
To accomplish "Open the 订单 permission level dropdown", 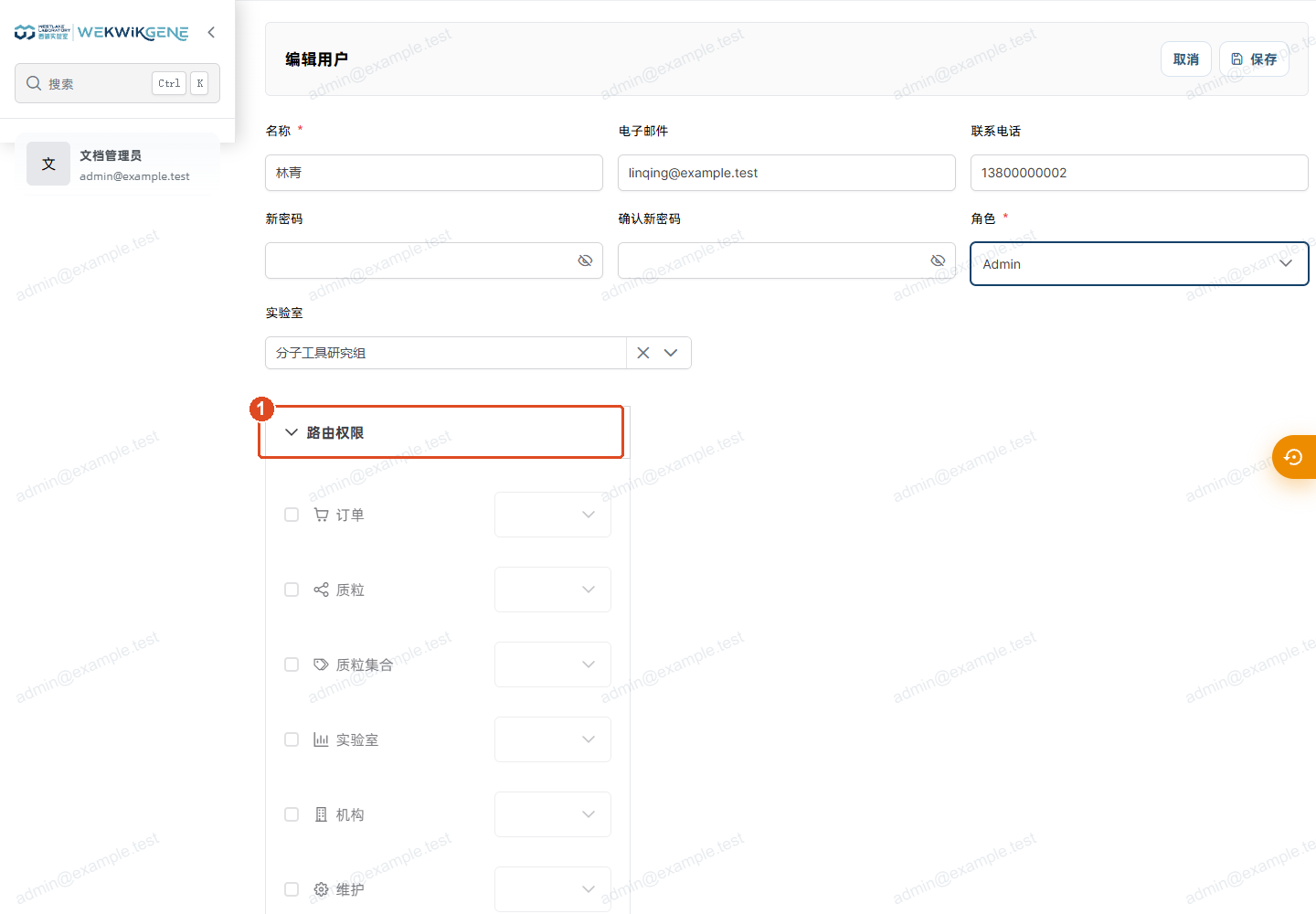I will pos(553,515).
